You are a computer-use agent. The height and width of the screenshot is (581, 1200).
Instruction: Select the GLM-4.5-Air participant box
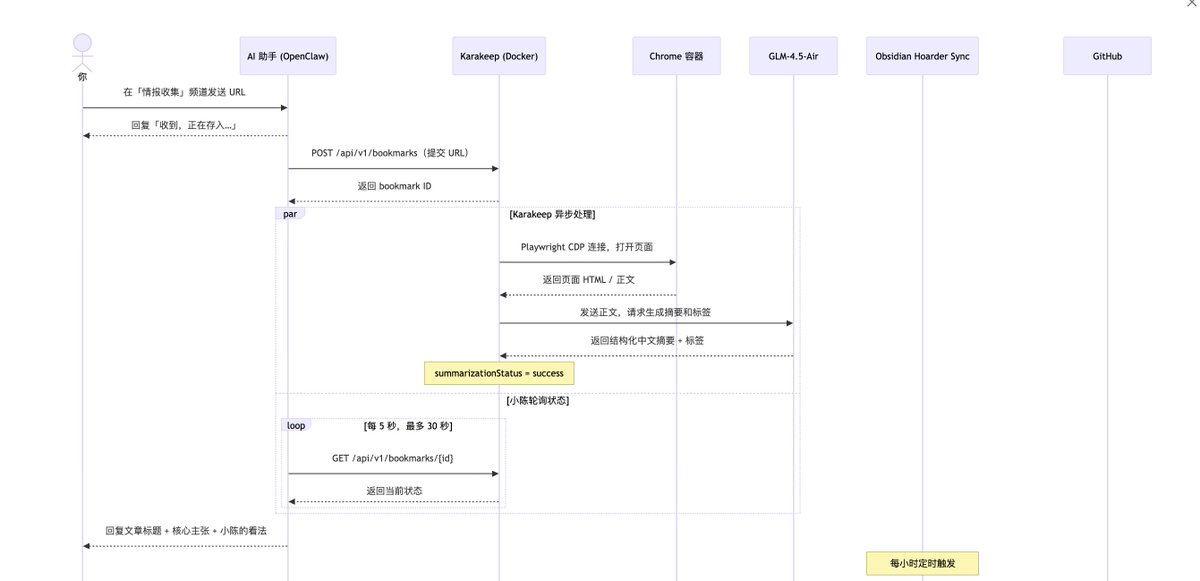[x=794, y=56]
